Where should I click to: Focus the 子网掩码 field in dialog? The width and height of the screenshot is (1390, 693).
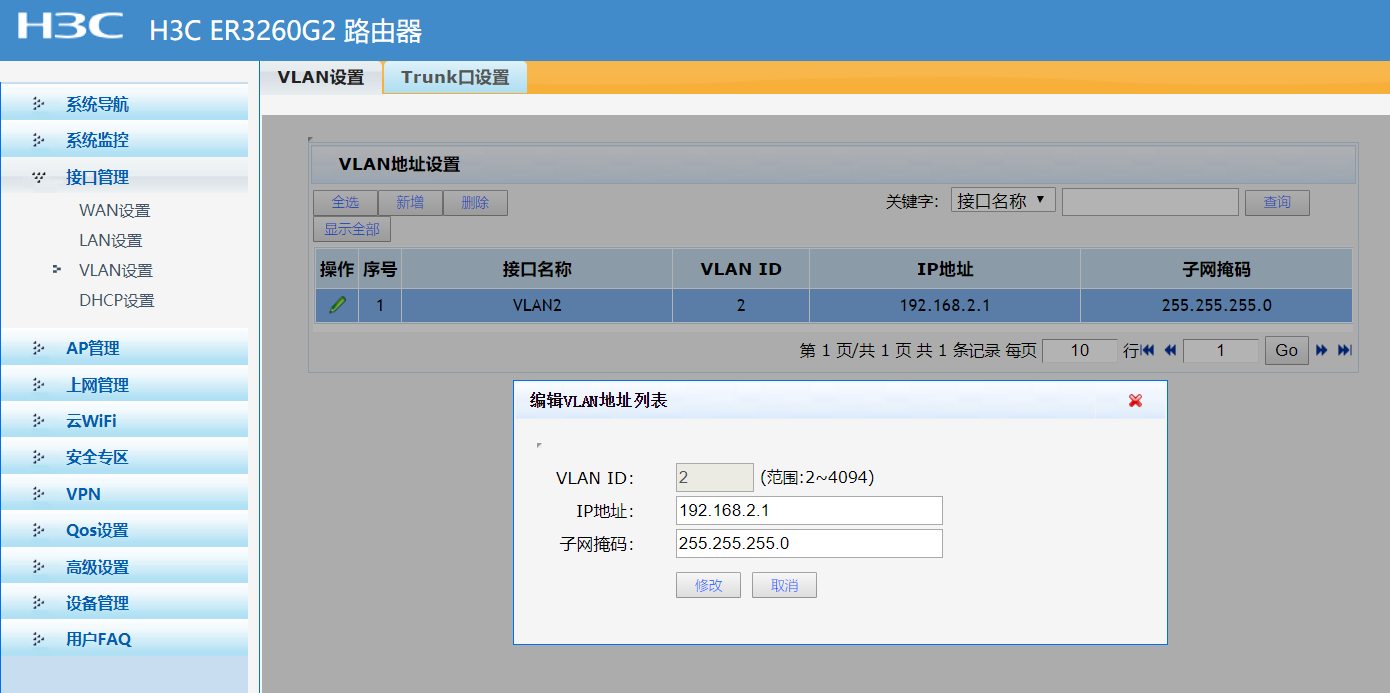(809, 543)
